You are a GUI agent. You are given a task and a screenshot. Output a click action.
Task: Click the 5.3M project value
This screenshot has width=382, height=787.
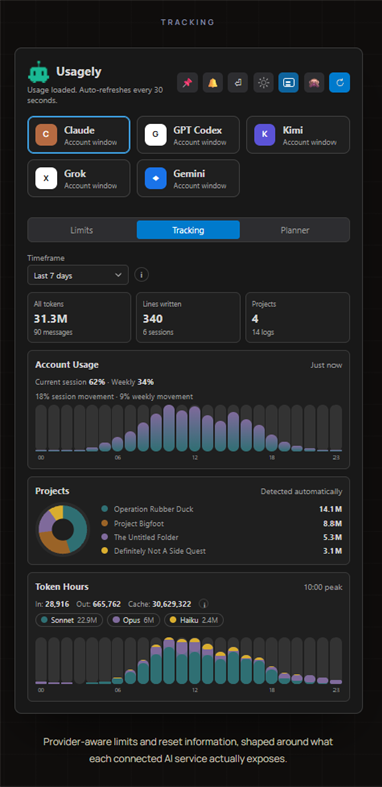(332, 537)
